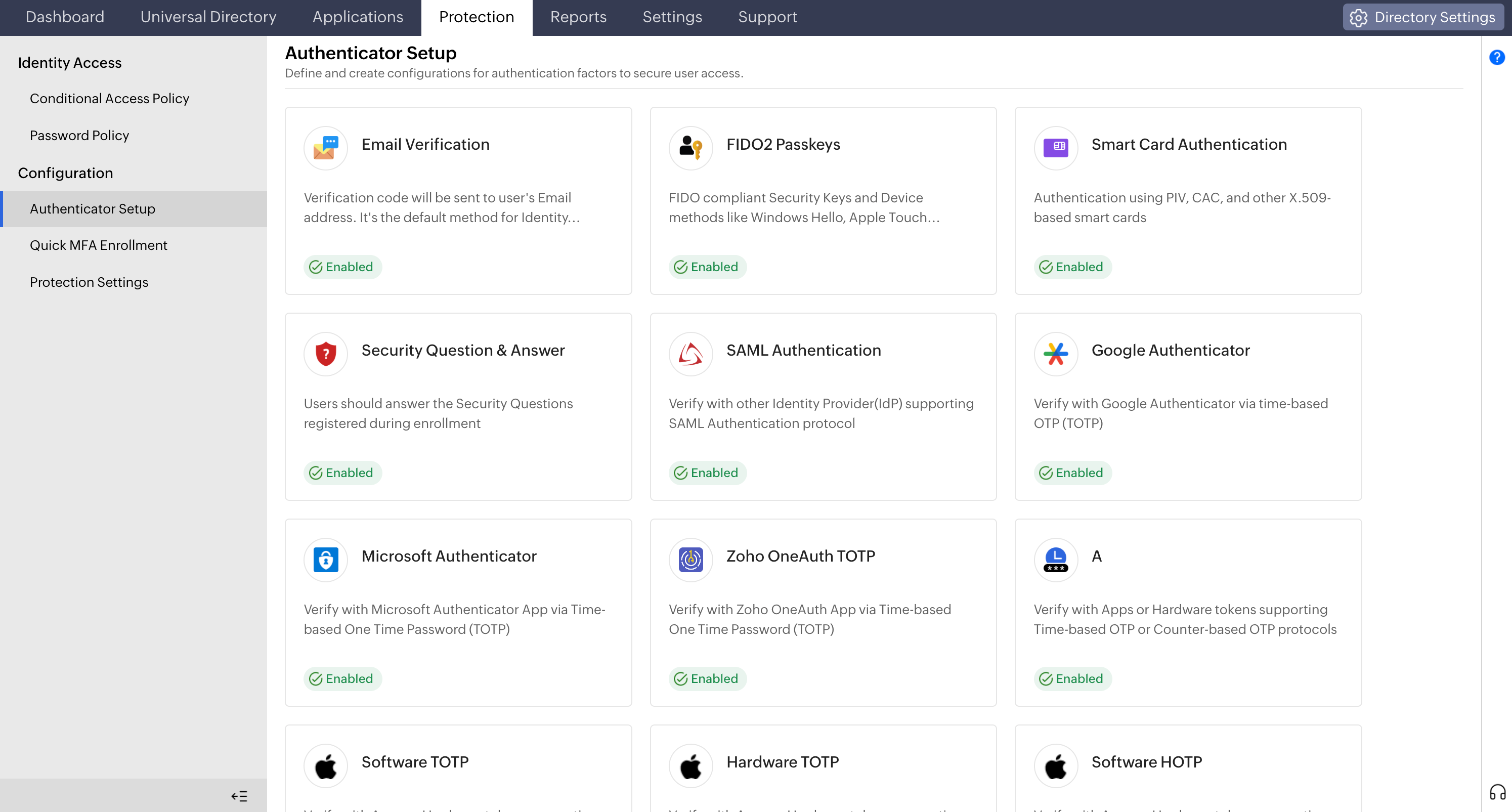Image resolution: width=1512 pixels, height=812 pixels.
Task: Open the support headset icon
Action: (1497, 792)
